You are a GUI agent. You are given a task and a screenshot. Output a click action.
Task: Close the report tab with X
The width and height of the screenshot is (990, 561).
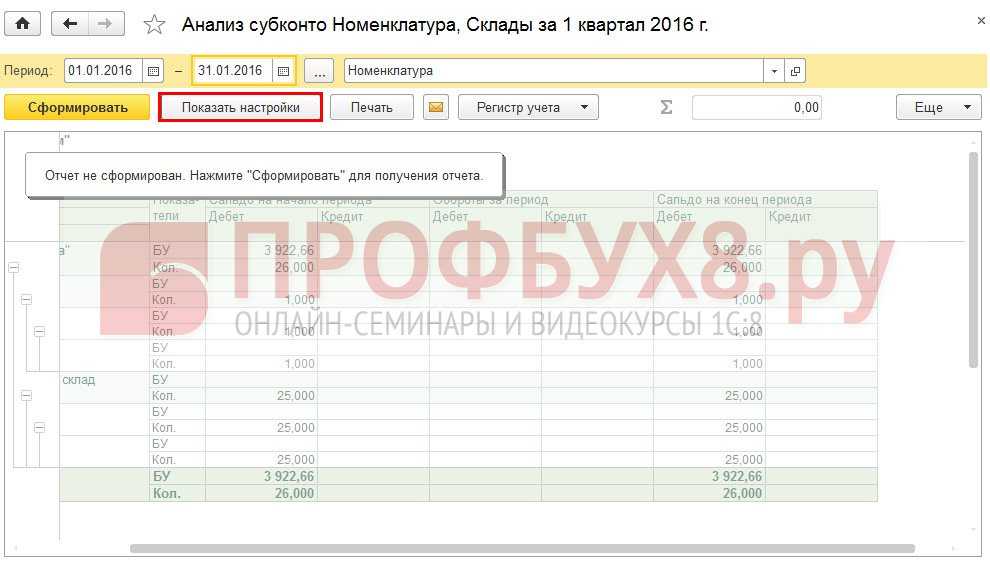tap(981, 21)
